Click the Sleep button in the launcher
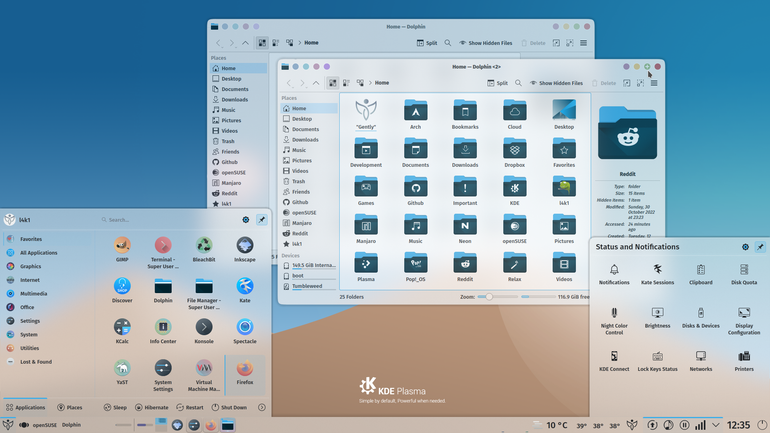Image resolution: width=770 pixels, height=433 pixels. (115, 407)
